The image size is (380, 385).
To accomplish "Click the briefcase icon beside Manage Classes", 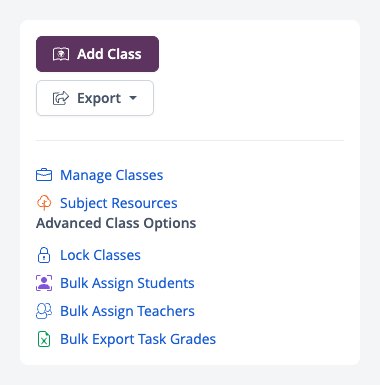I will (x=44, y=175).
